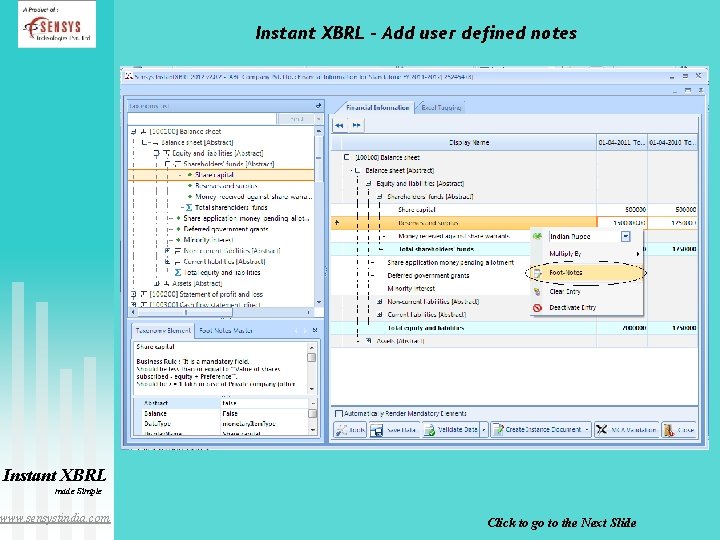
Task: Click the Tools button icon in bottom toolbar
Action: [341, 430]
